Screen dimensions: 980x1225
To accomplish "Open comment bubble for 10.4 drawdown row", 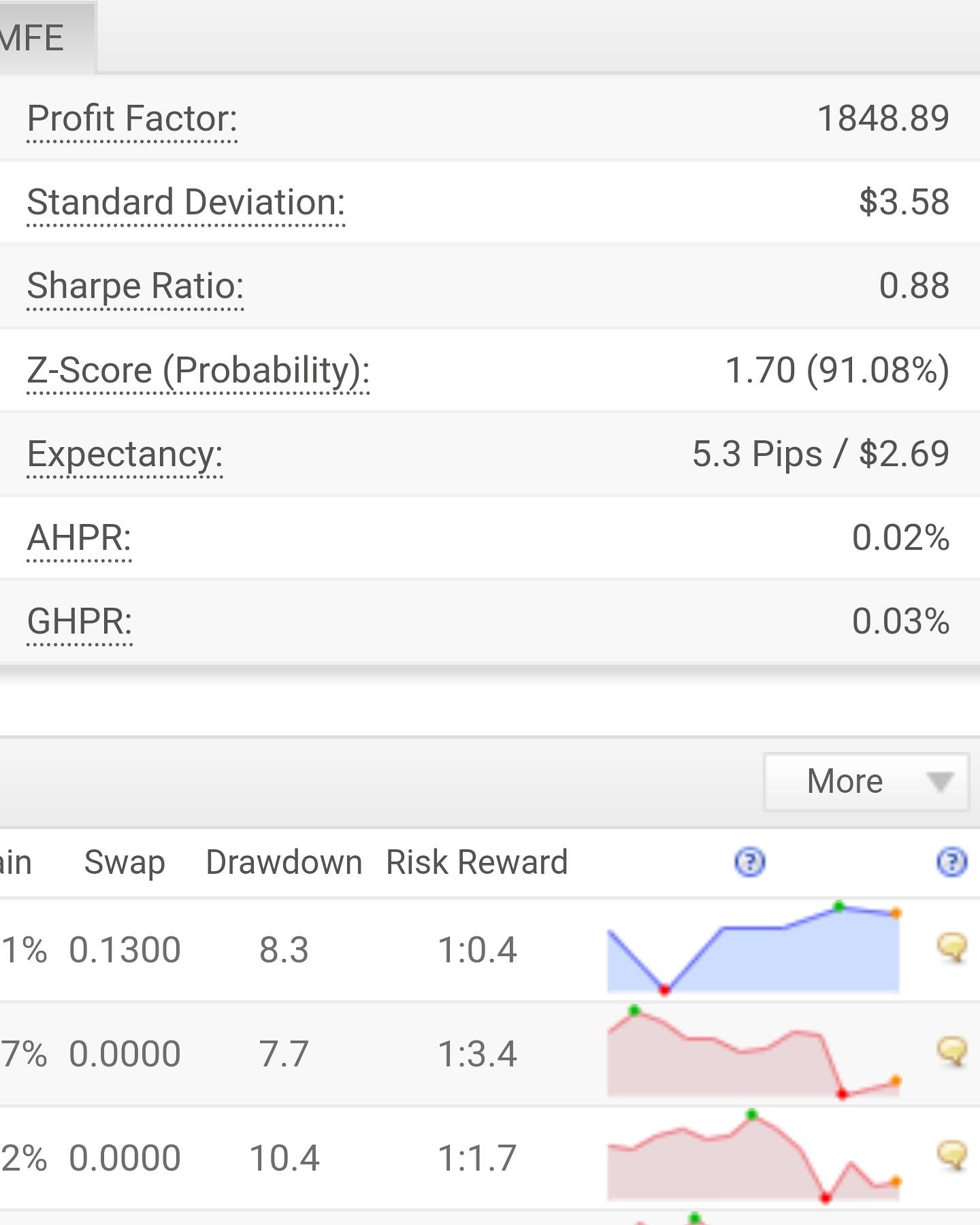I will point(952,1156).
